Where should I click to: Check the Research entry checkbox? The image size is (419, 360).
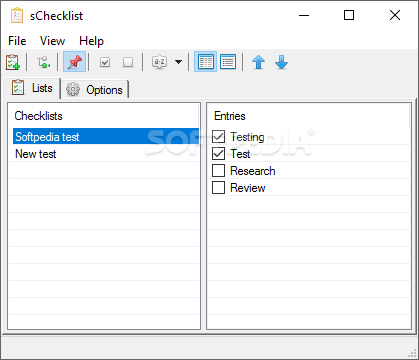coord(218,171)
